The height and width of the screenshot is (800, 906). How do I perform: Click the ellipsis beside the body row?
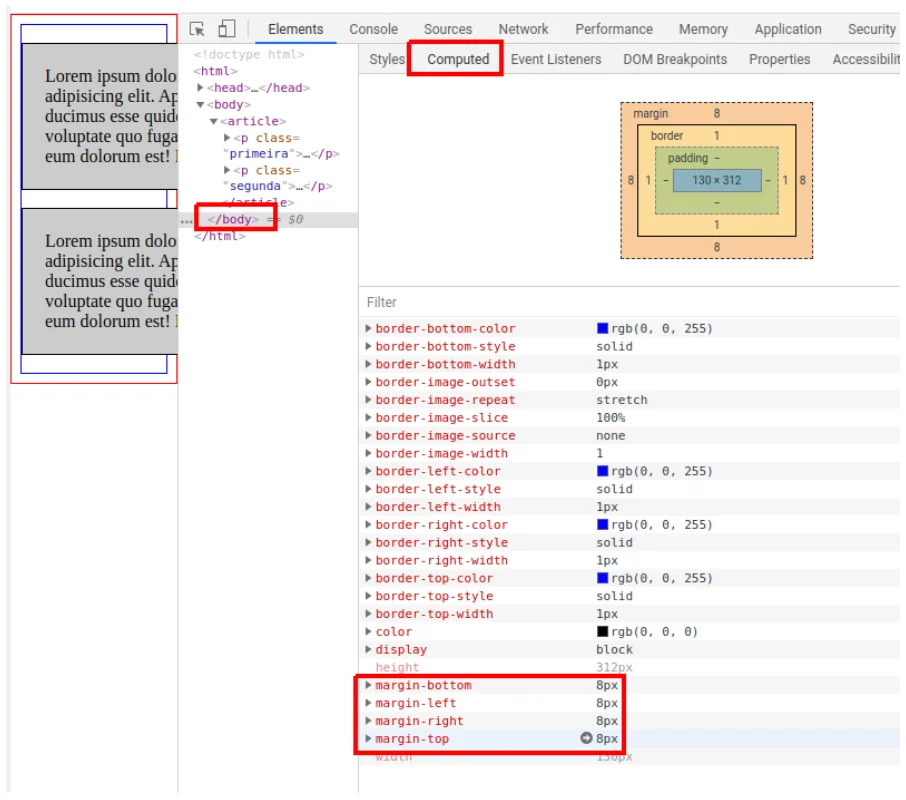[x=186, y=220]
